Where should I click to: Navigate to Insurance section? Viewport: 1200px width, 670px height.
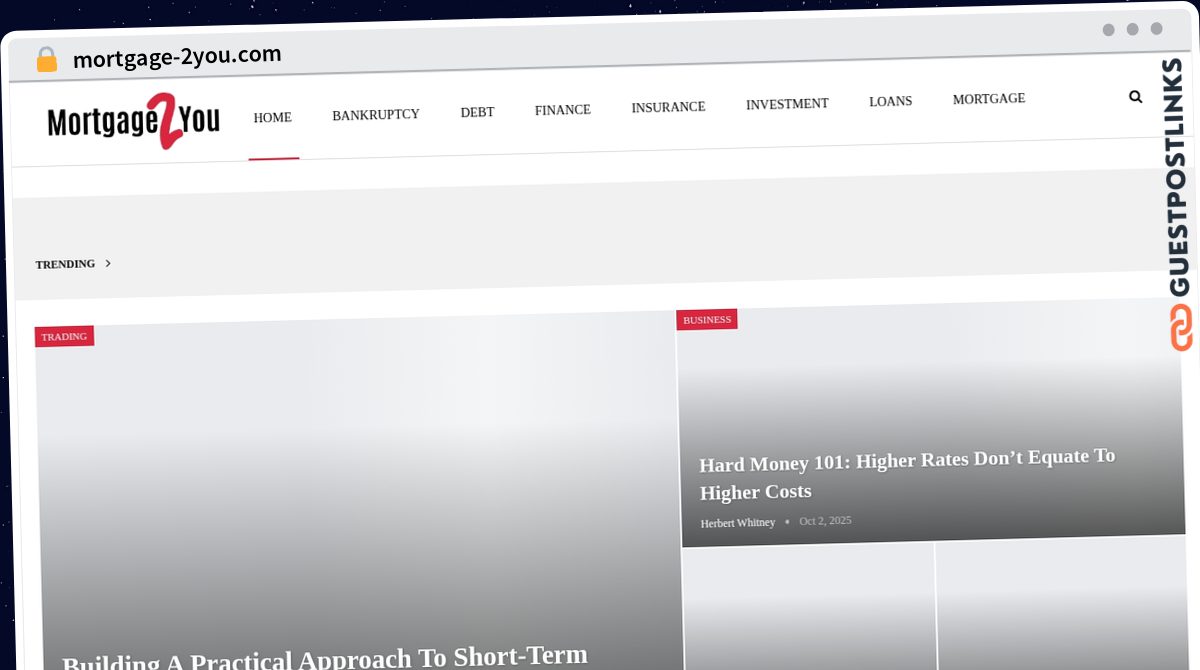click(x=668, y=107)
